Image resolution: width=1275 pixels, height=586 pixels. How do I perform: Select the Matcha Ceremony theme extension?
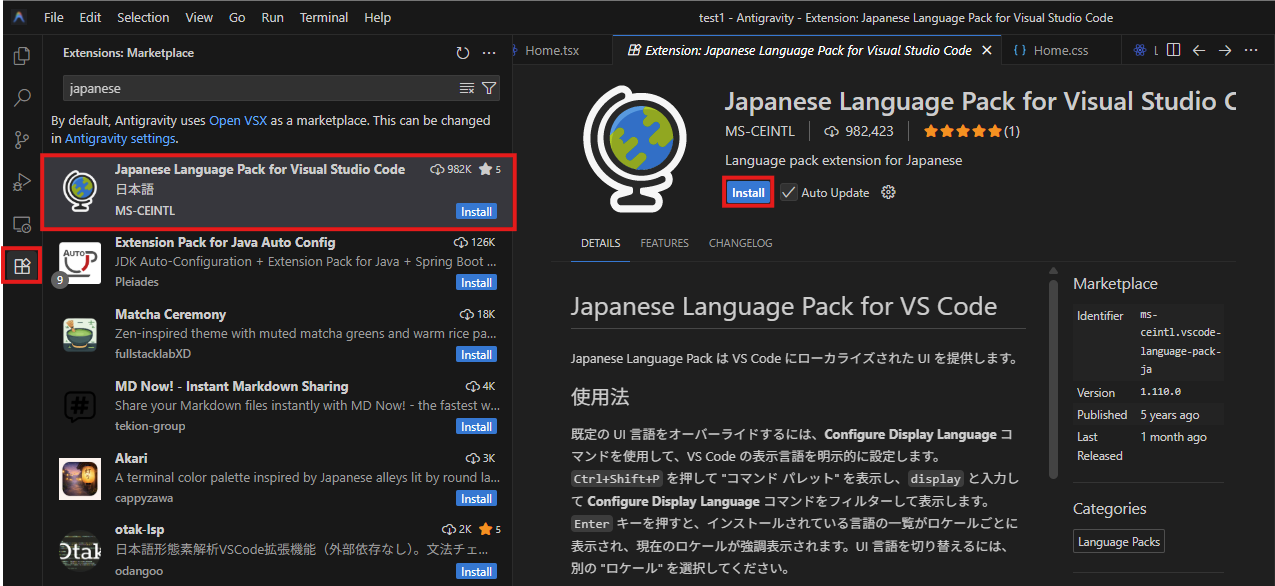click(279, 335)
